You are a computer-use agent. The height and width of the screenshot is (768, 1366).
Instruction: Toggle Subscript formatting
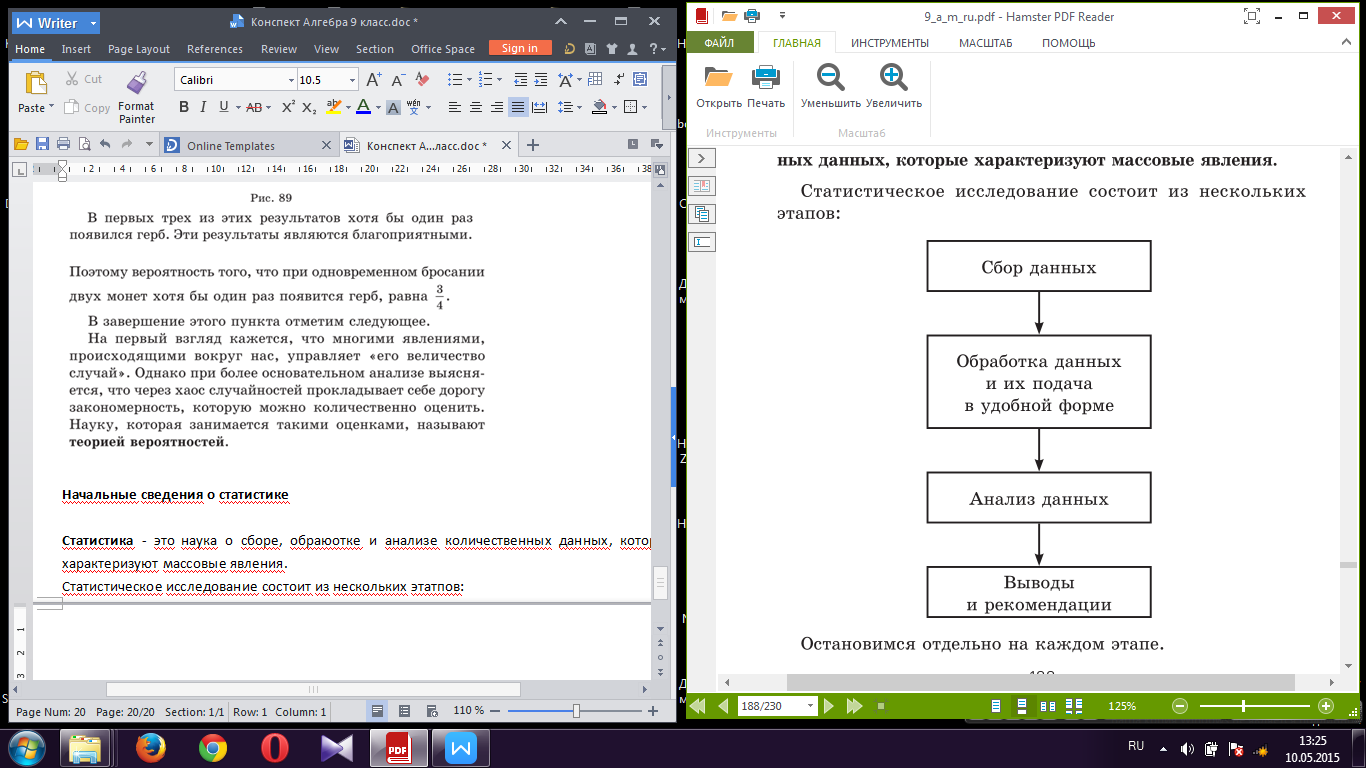[309, 107]
